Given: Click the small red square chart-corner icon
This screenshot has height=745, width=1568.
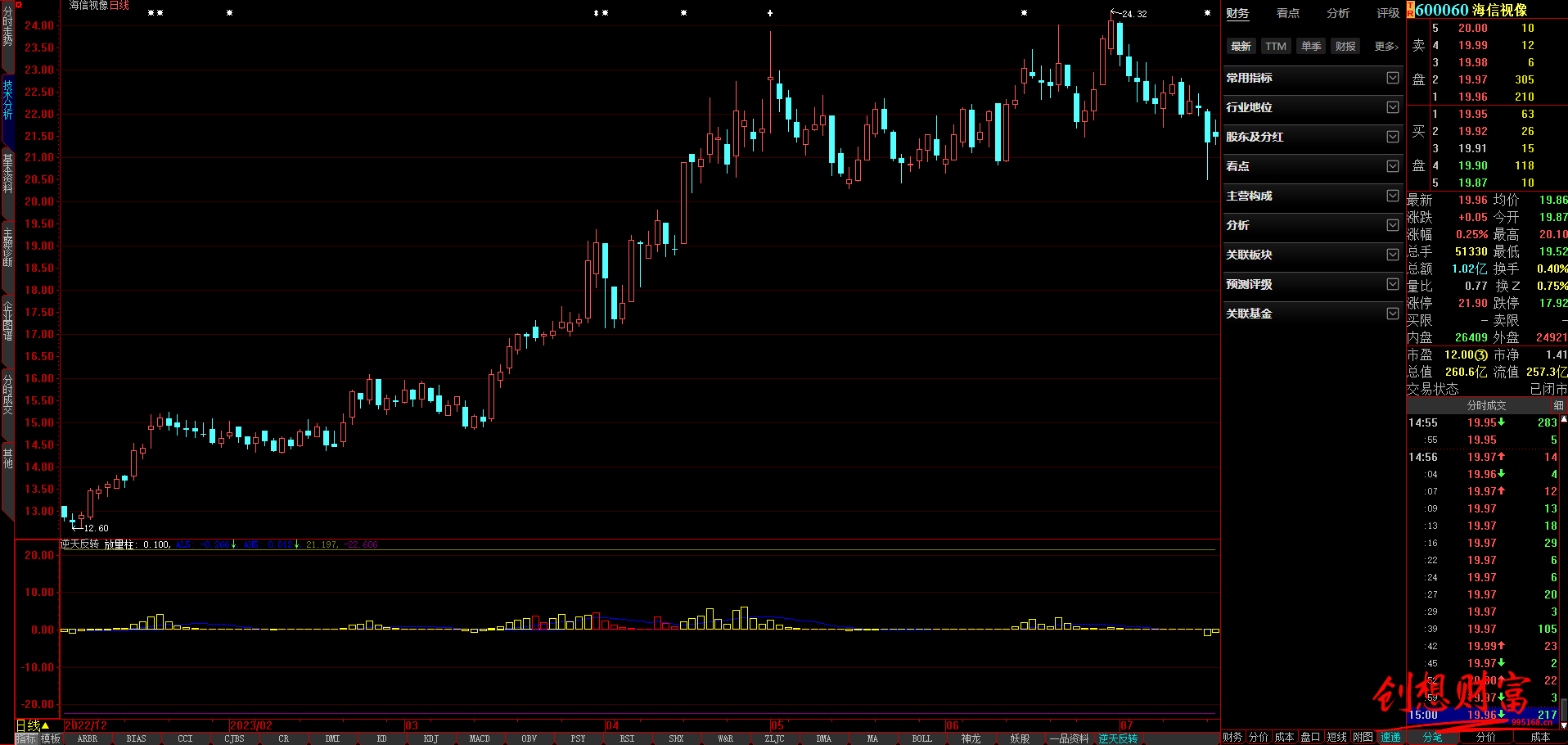Looking at the screenshot, I should pyautogui.click(x=19, y=4).
